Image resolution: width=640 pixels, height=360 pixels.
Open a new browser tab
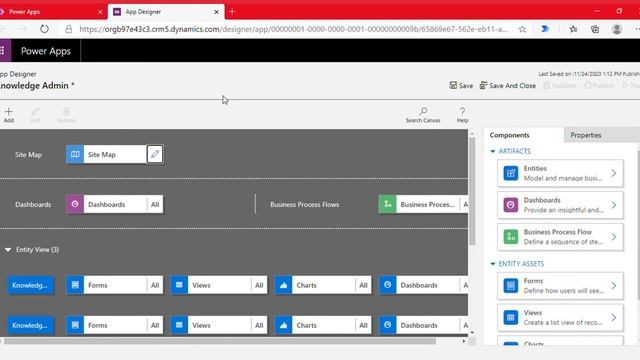point(232,12)
